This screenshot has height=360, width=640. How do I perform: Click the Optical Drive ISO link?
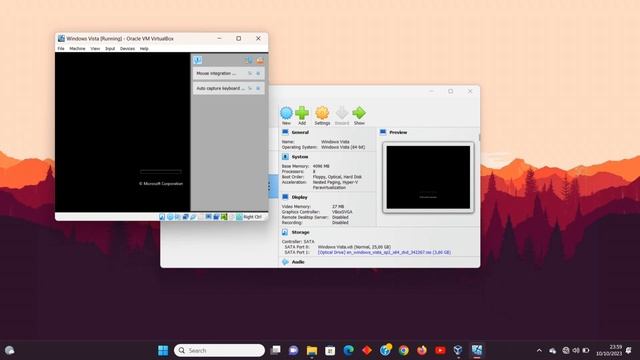[384, 252]
